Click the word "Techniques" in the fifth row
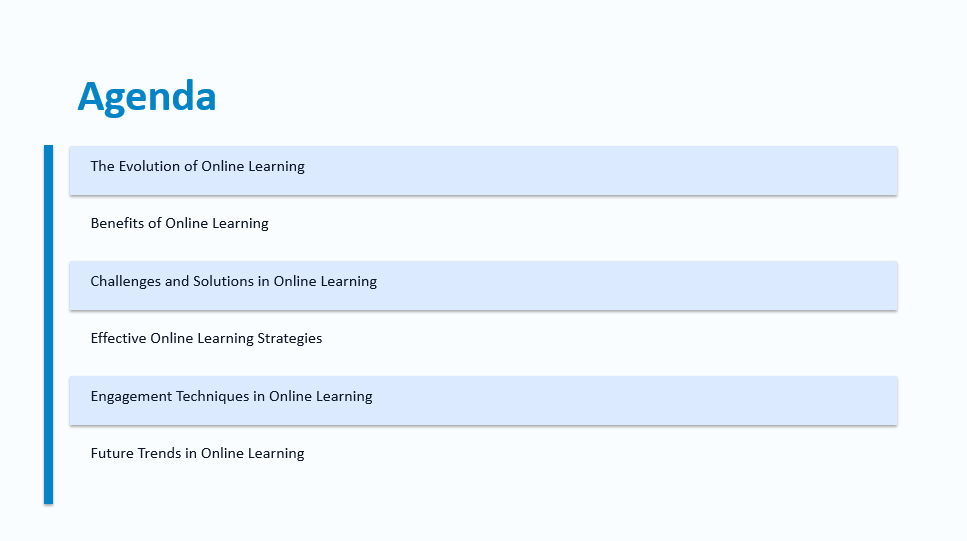The image size is (967, 541). click(x=212, y=397)
